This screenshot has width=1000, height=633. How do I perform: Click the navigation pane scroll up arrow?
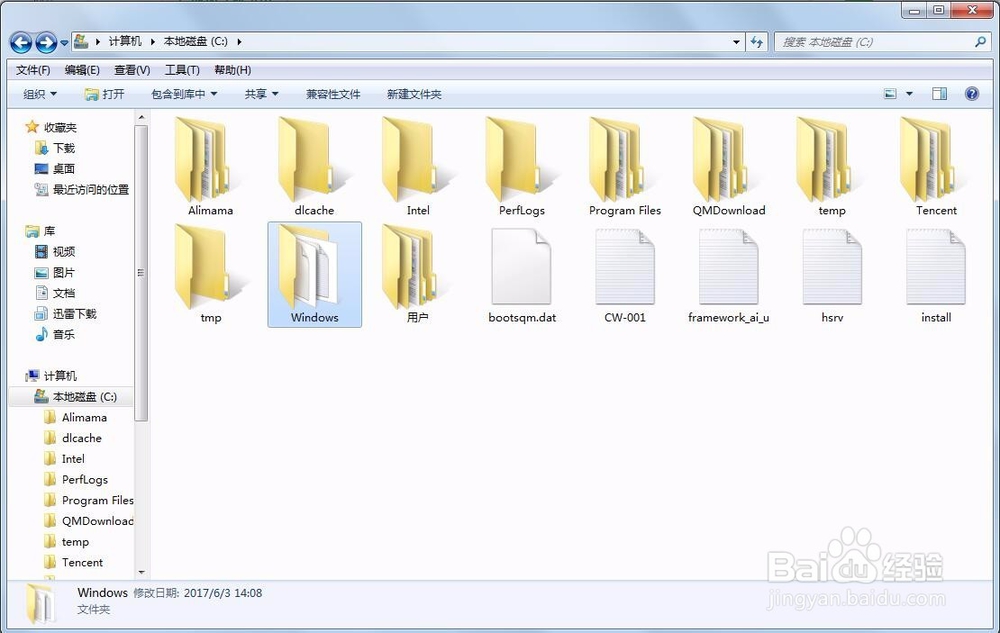(x=142, y=117)
